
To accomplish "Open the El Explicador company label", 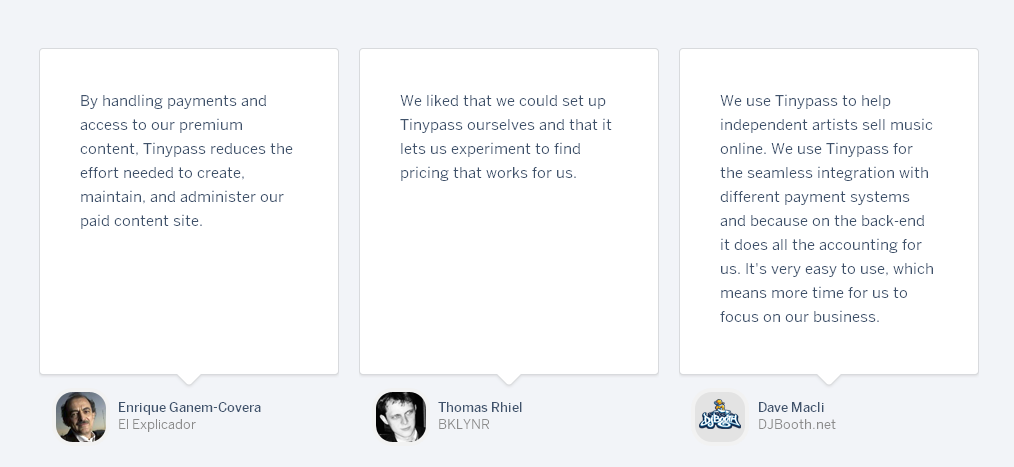I will pos(157,424).
